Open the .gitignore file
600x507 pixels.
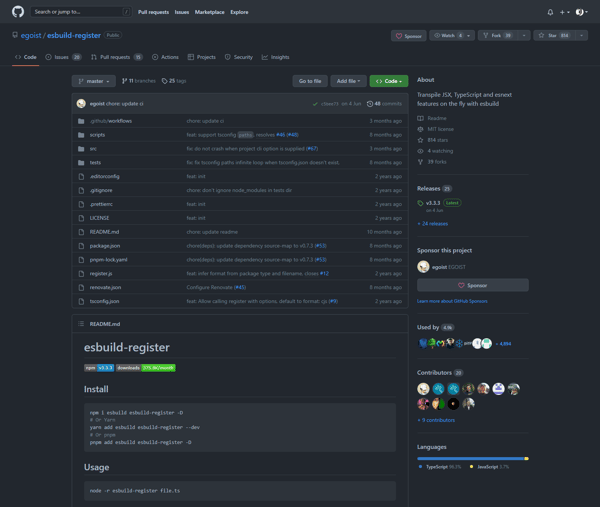(101, 190)
